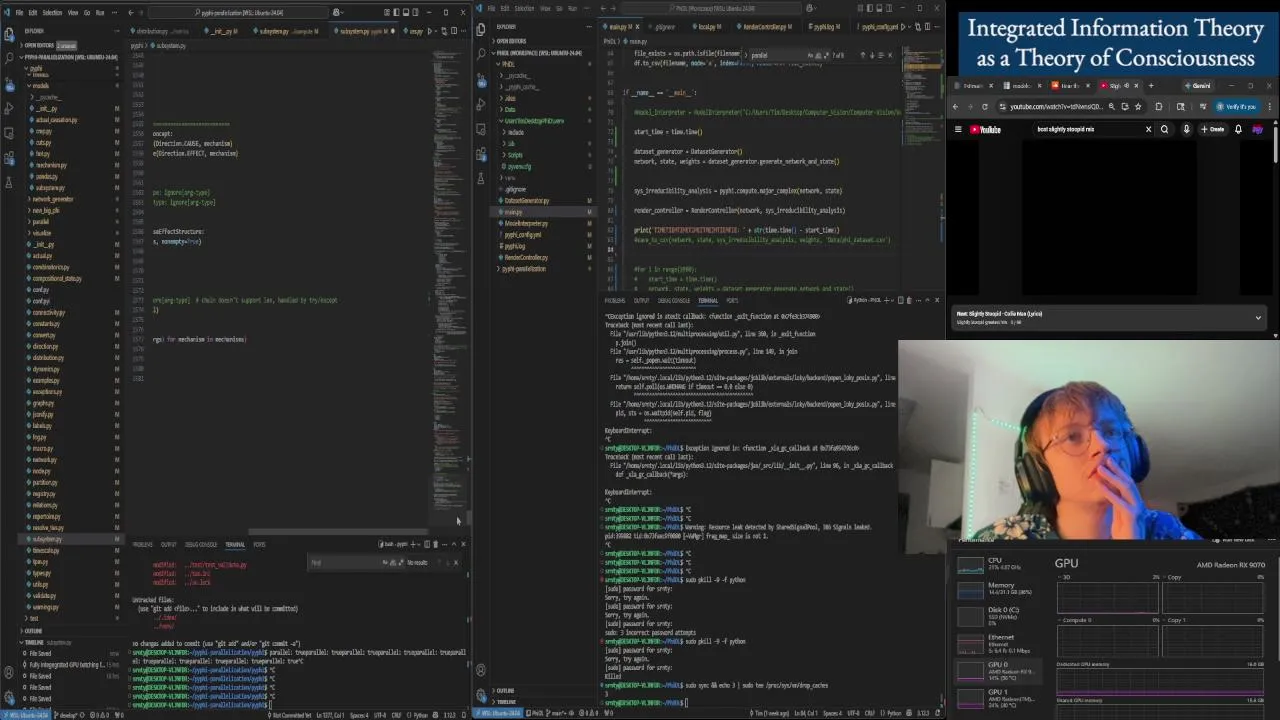This screenshot has height=720, width=1280.
Task: Switch to RenderController.py tab in right editor
Action: (x=764, y=27)
